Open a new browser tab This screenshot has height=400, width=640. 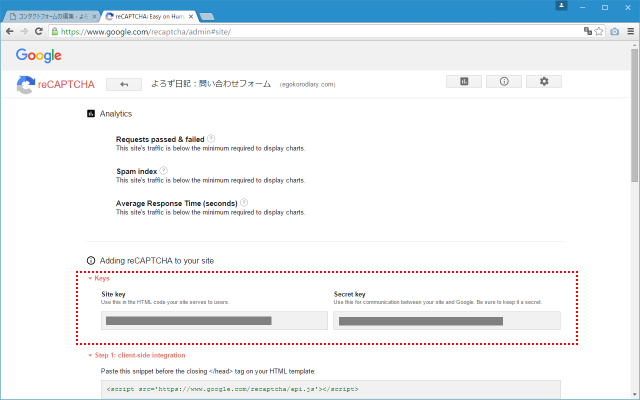(x=207, y=17)
